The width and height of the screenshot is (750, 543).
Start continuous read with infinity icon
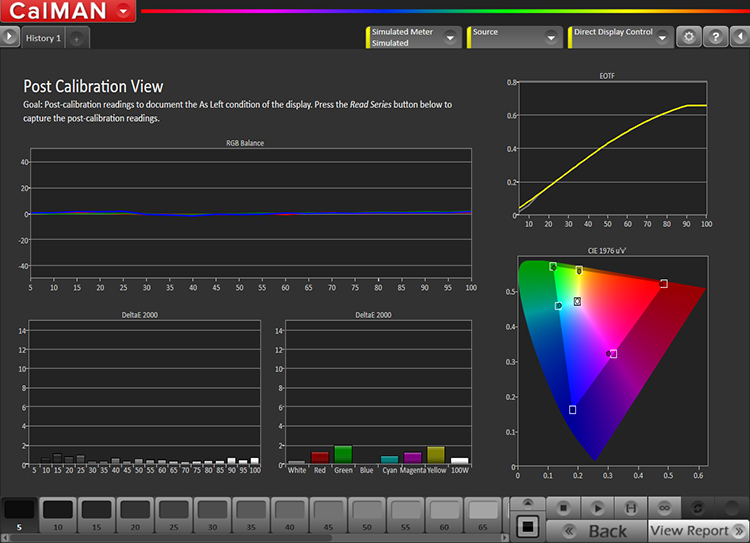coord(664,507)
